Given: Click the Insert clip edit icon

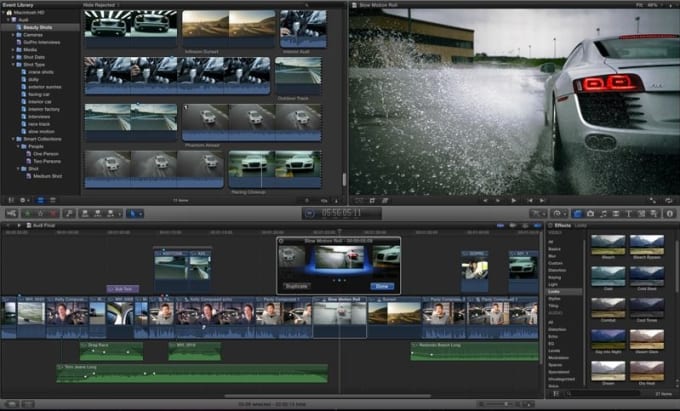Looking at the screenshot, I should click(98, 213).
